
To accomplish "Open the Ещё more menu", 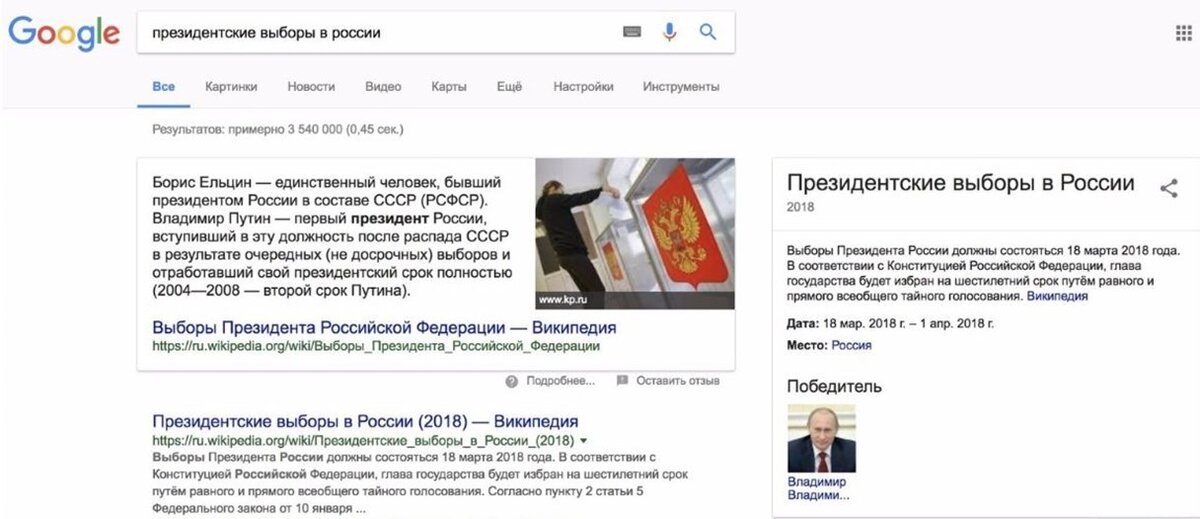I will pyautogui.click(x=509, y=87).
